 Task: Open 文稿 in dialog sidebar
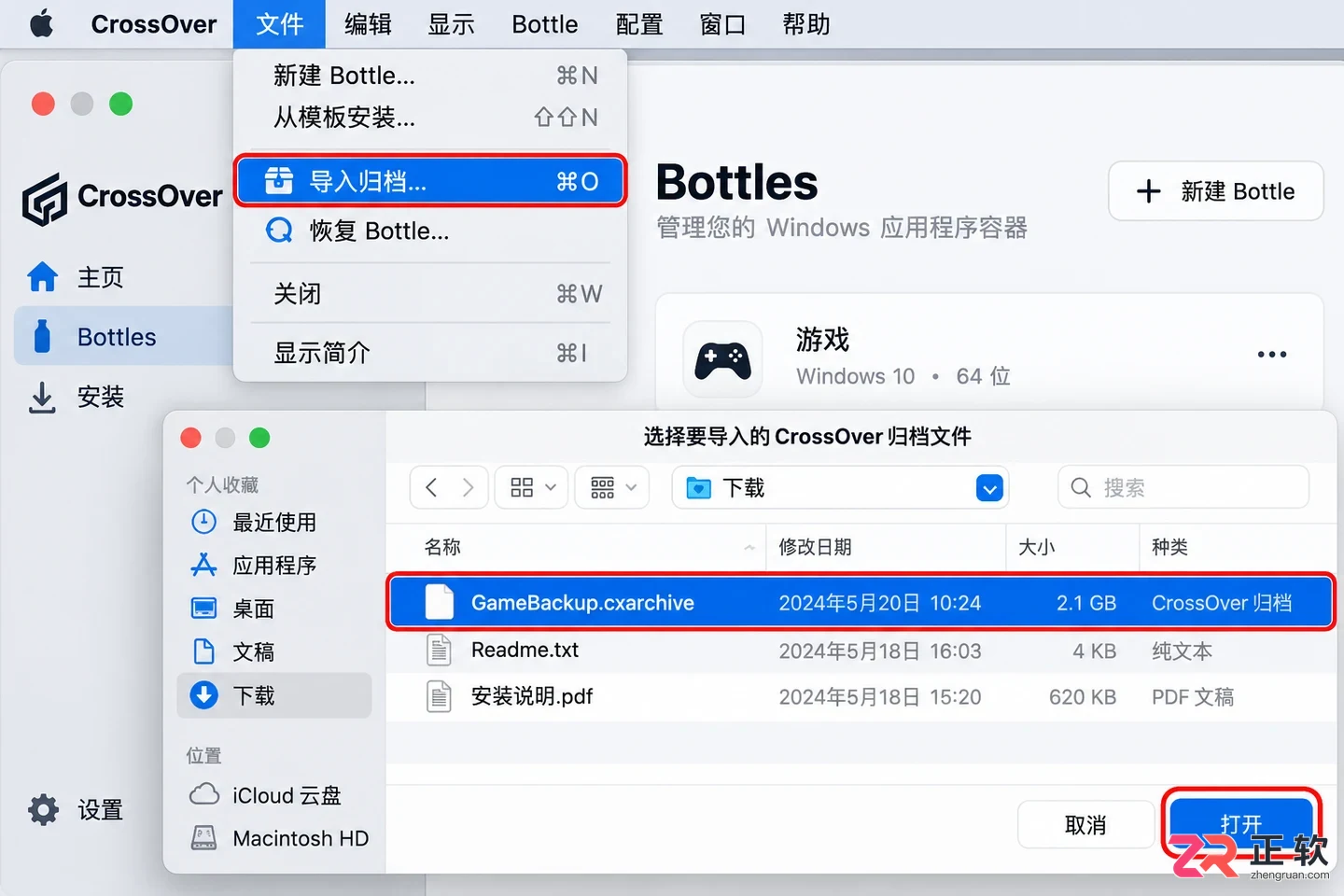point(273,651)
